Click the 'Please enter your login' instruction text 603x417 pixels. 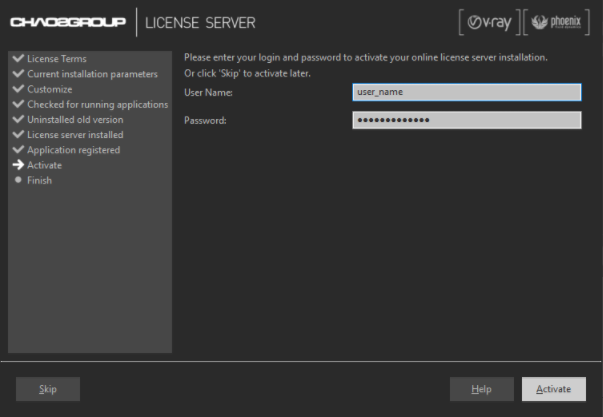(366, 58)
